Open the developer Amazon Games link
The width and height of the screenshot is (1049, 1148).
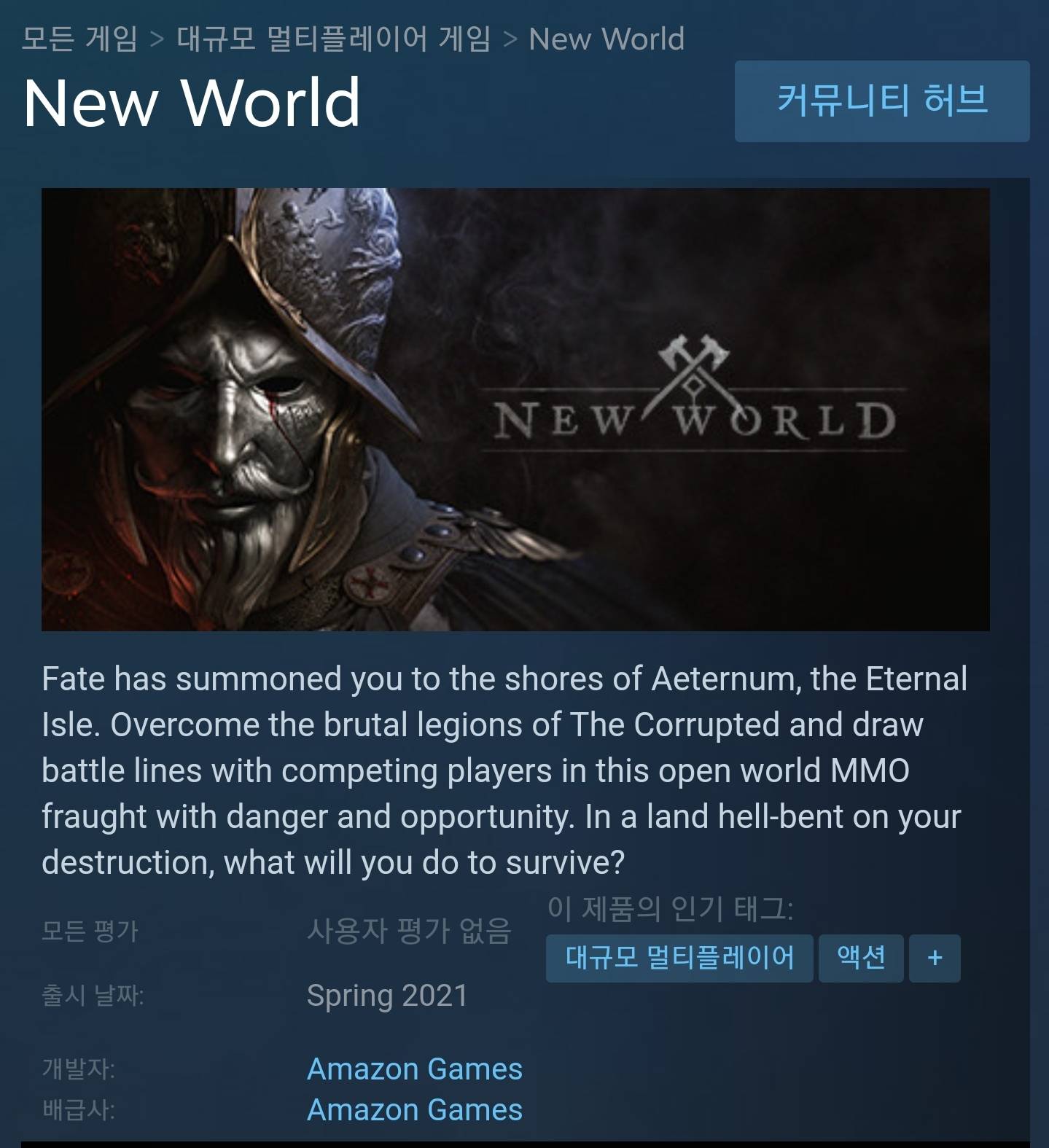[415, 1069]
